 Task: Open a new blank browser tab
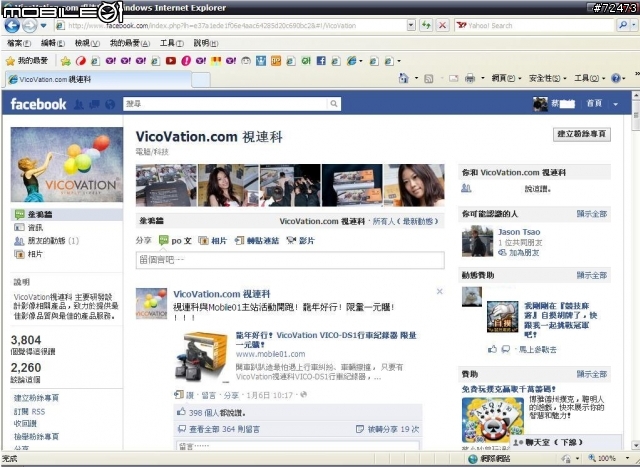[200, 80]
